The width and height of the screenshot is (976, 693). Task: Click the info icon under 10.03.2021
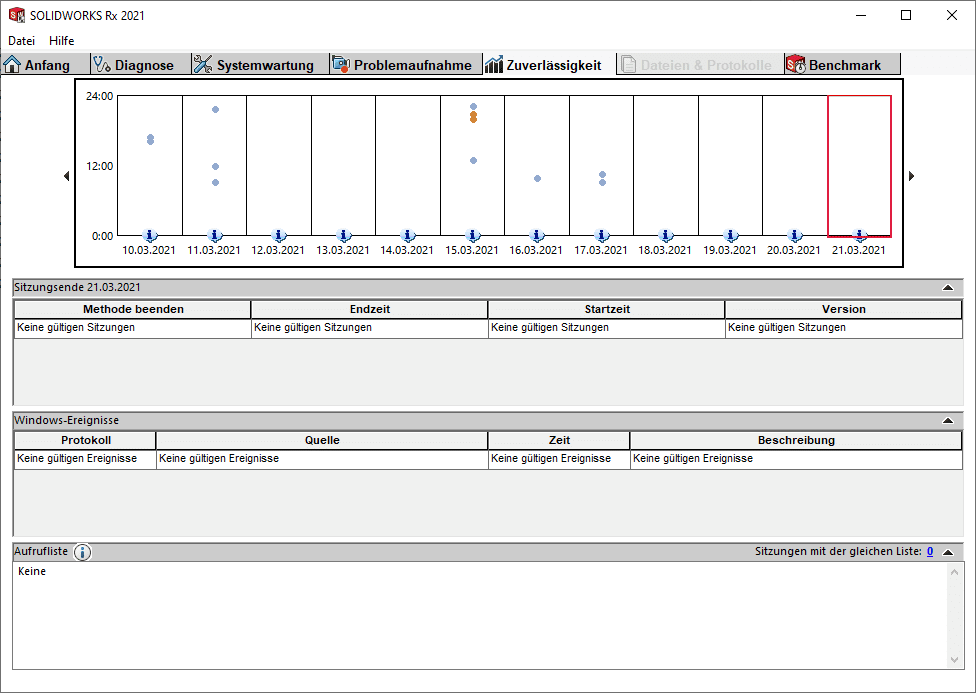point(150,236)
